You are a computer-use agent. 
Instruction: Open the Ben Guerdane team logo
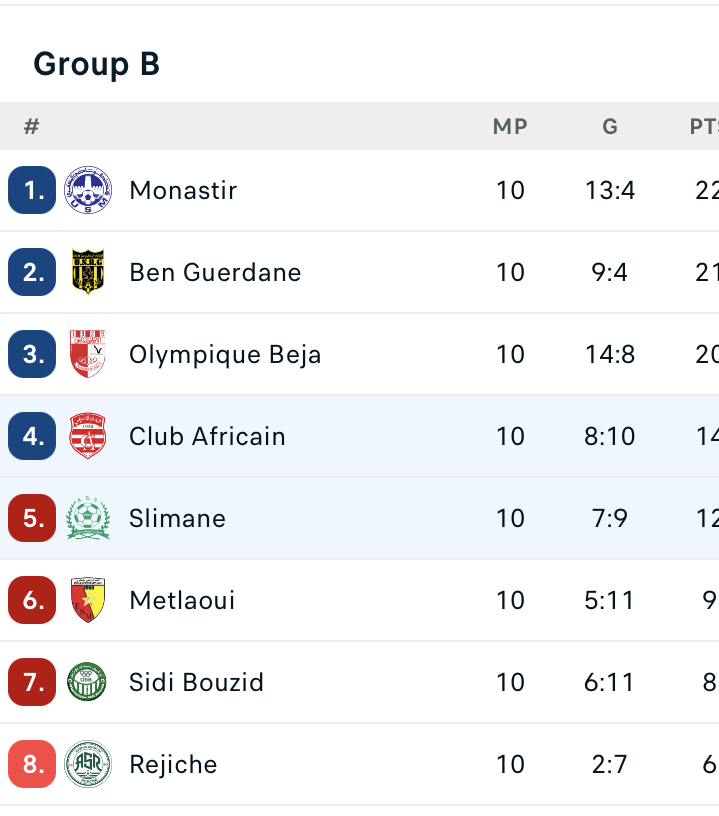[x=87, y=272]
